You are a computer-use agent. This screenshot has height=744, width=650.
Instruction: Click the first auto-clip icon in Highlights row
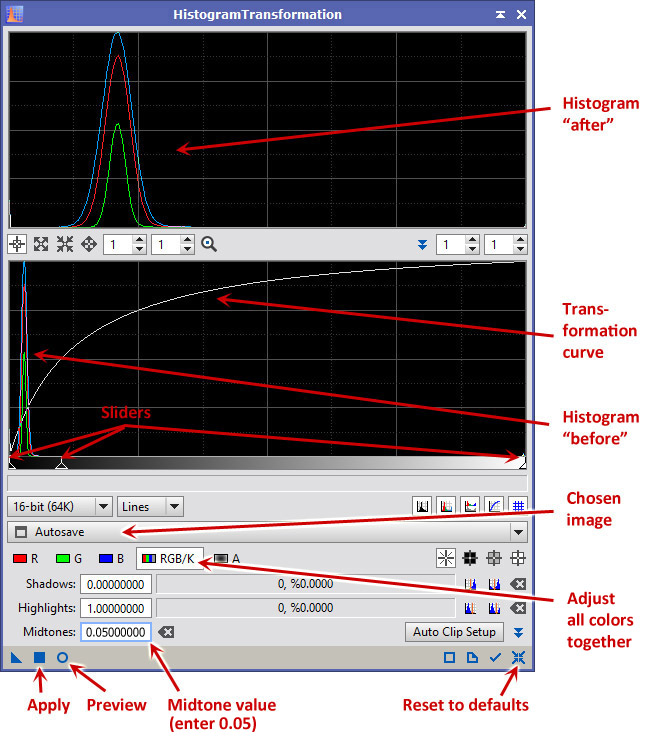coord(470,608)
